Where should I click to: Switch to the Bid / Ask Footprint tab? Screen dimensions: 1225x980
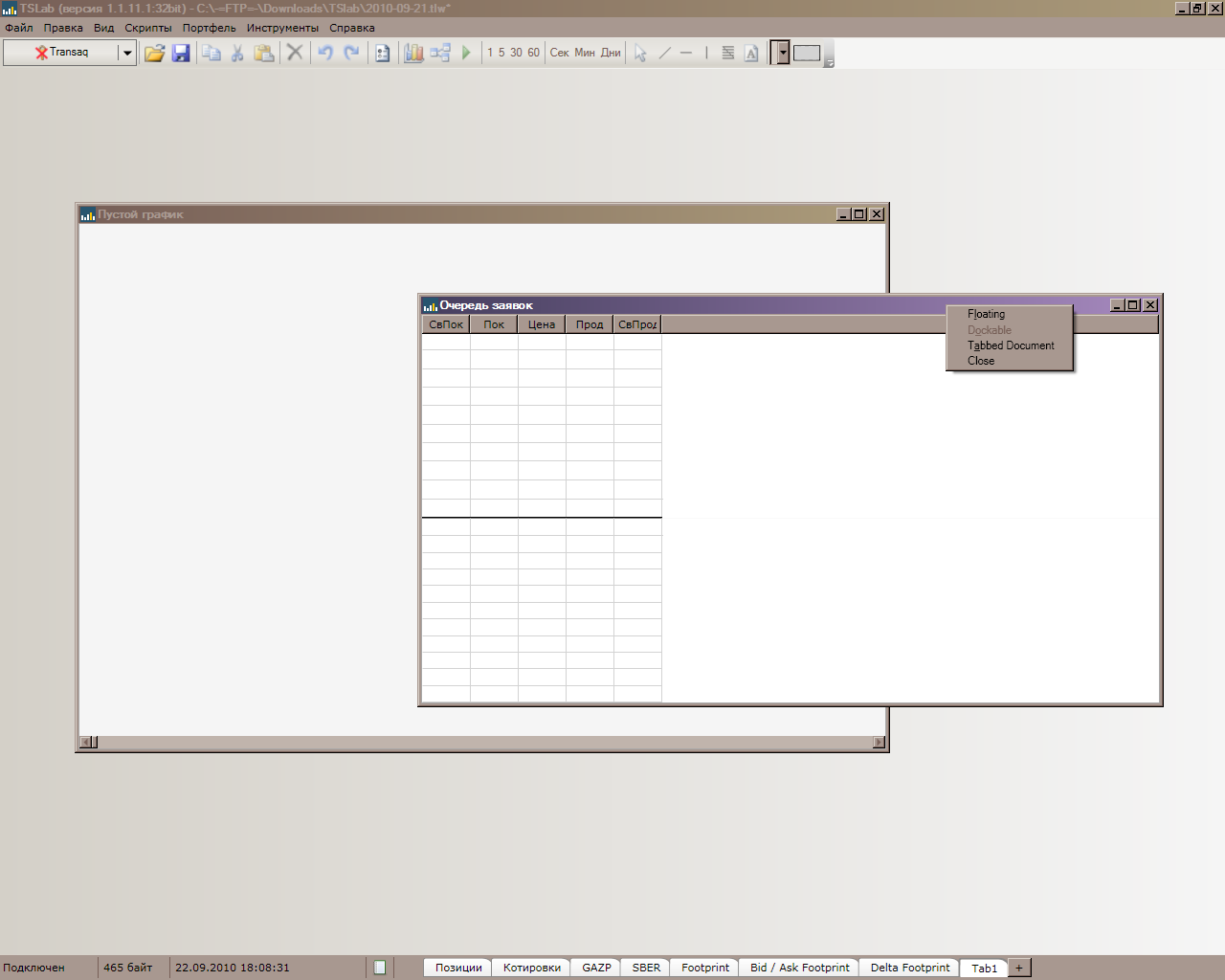pos(799,968)
